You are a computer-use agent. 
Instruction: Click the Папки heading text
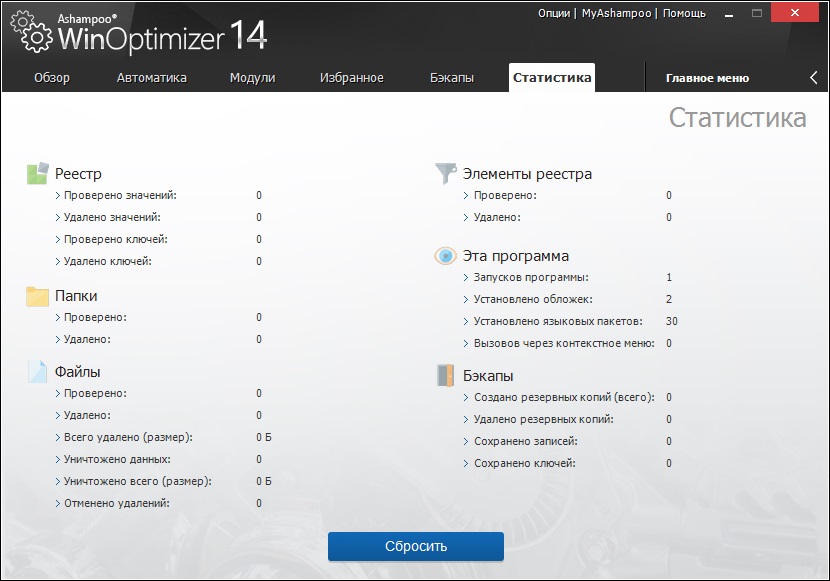pyautogui.click(x=76, y=296)
